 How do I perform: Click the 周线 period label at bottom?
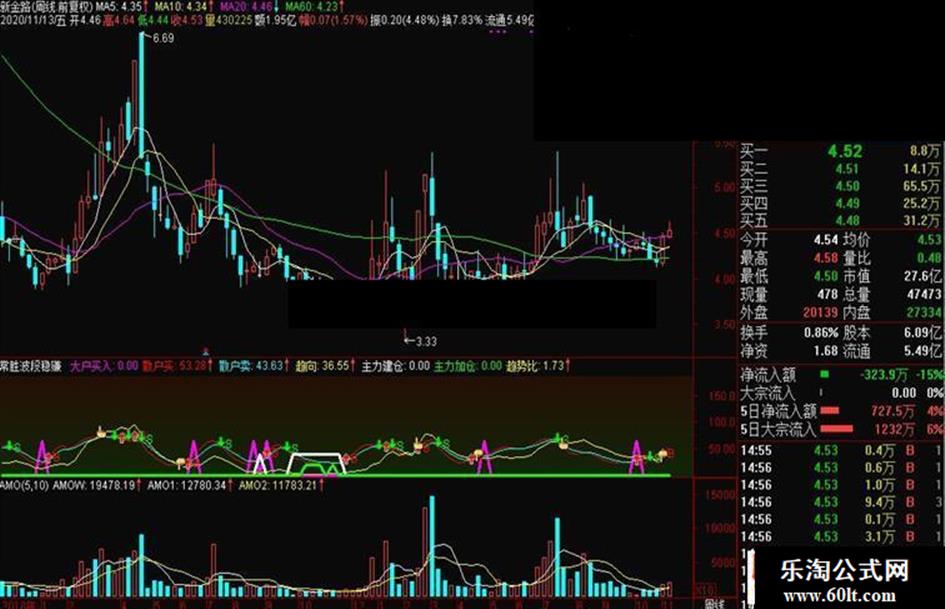tap(714, 604)
